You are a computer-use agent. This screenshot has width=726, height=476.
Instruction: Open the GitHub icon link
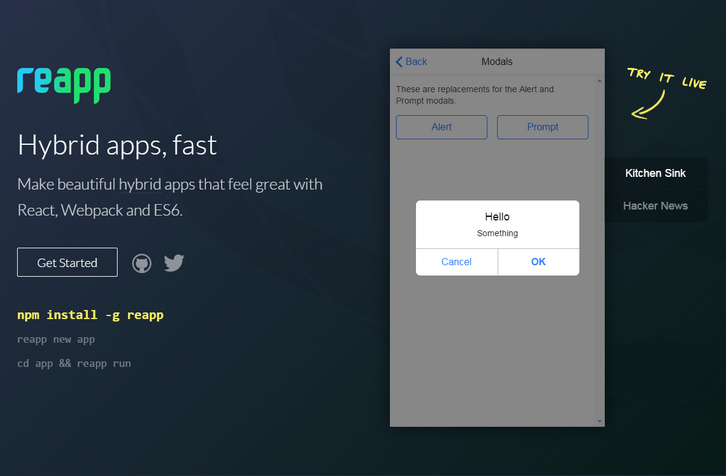point(142,263)
